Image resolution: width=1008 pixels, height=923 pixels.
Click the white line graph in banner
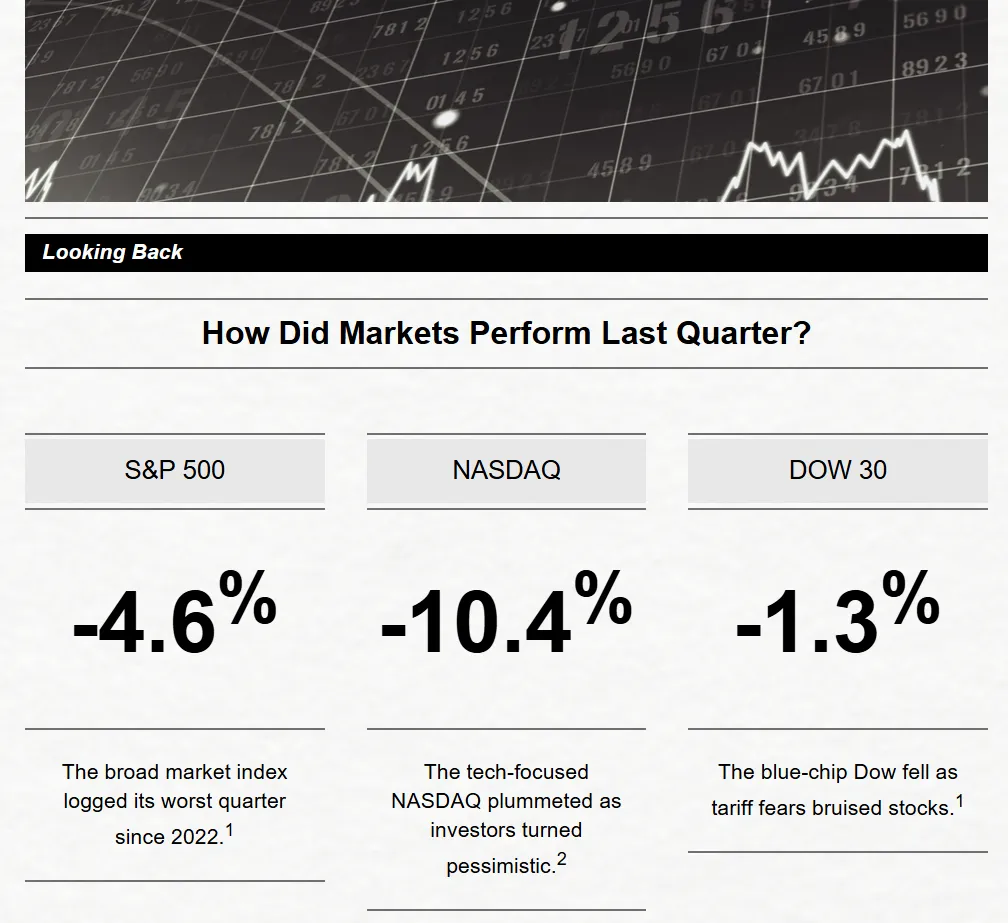coord(831,166)
